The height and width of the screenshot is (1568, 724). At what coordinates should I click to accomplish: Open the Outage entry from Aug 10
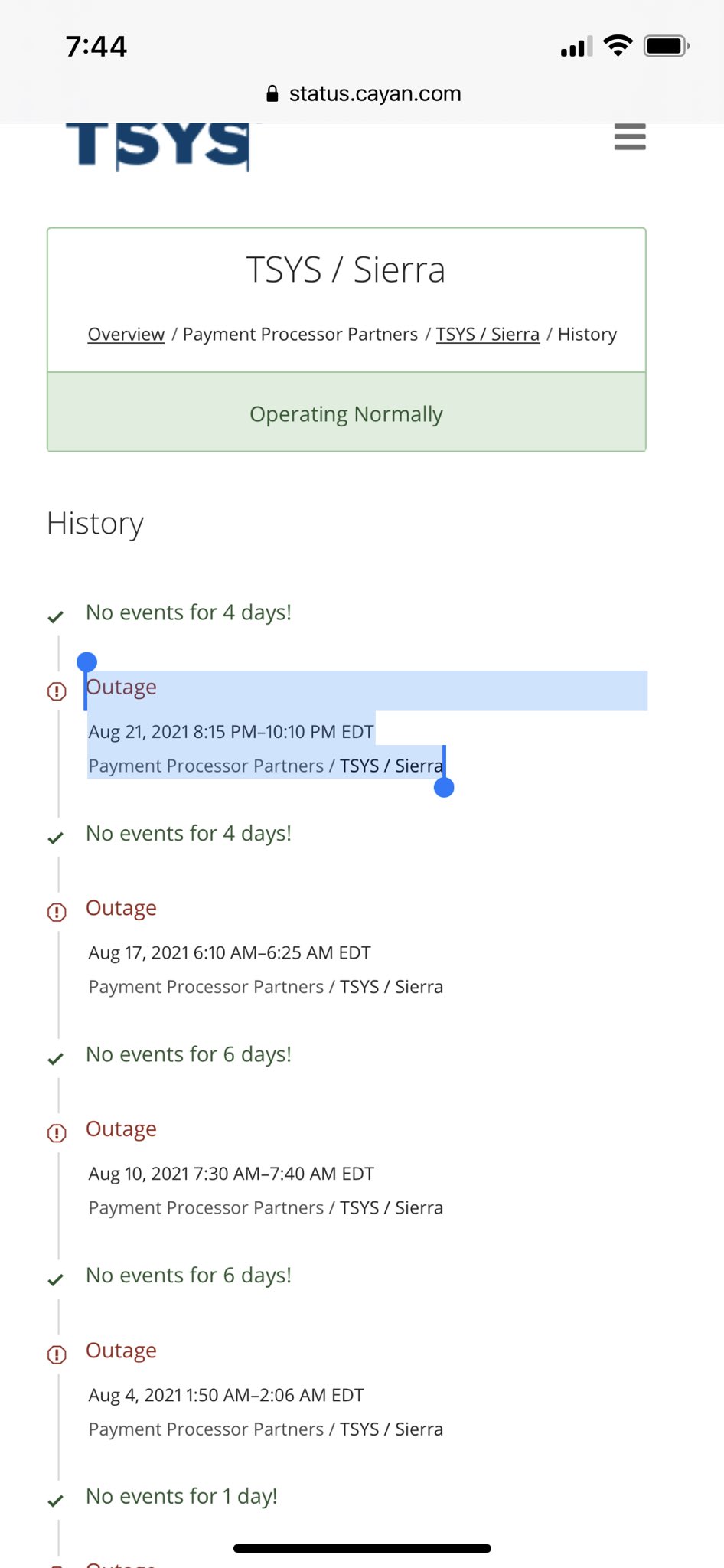[121, 1129]
